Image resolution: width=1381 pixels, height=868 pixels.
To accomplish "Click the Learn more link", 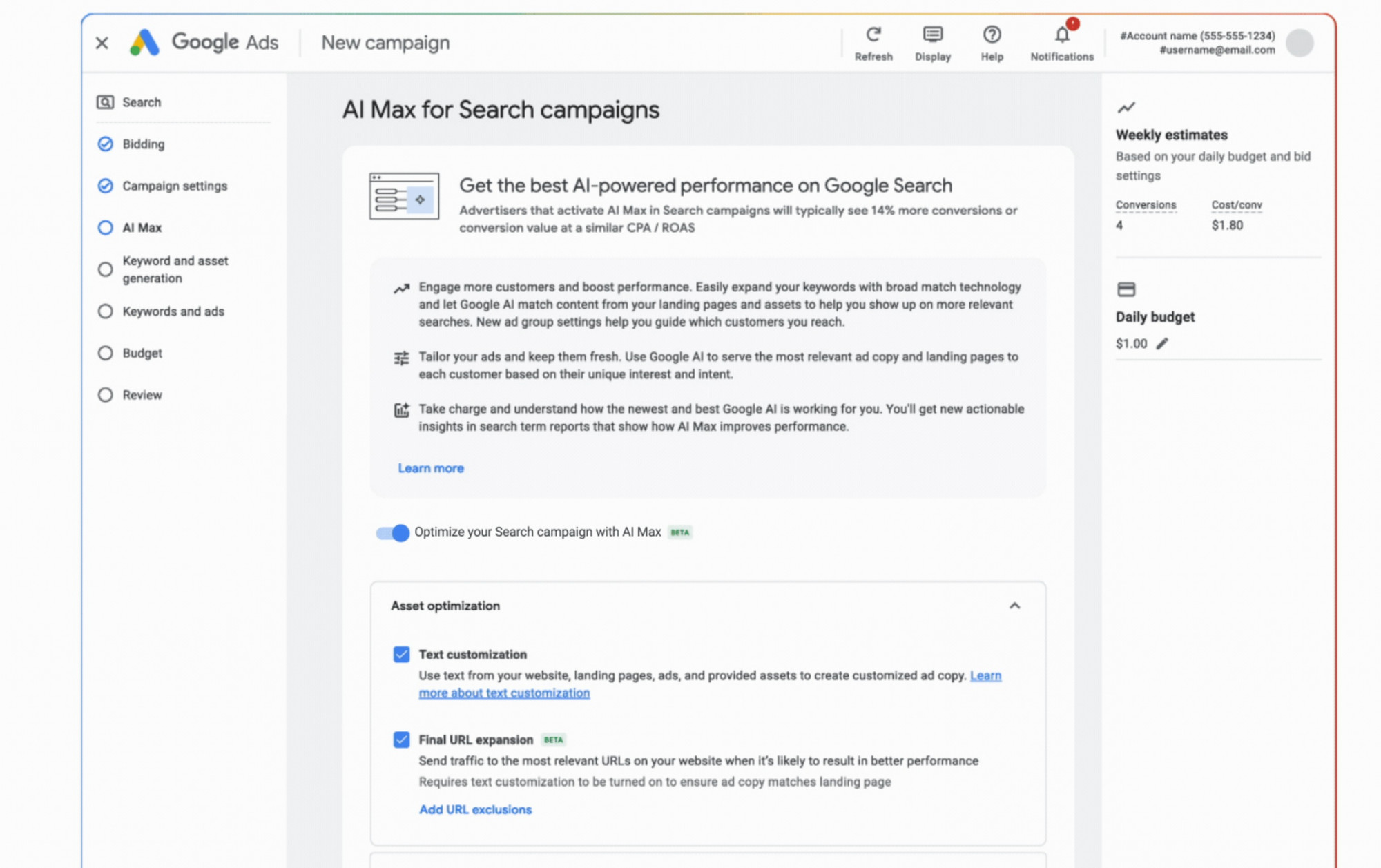I will (x=431, y=468).
